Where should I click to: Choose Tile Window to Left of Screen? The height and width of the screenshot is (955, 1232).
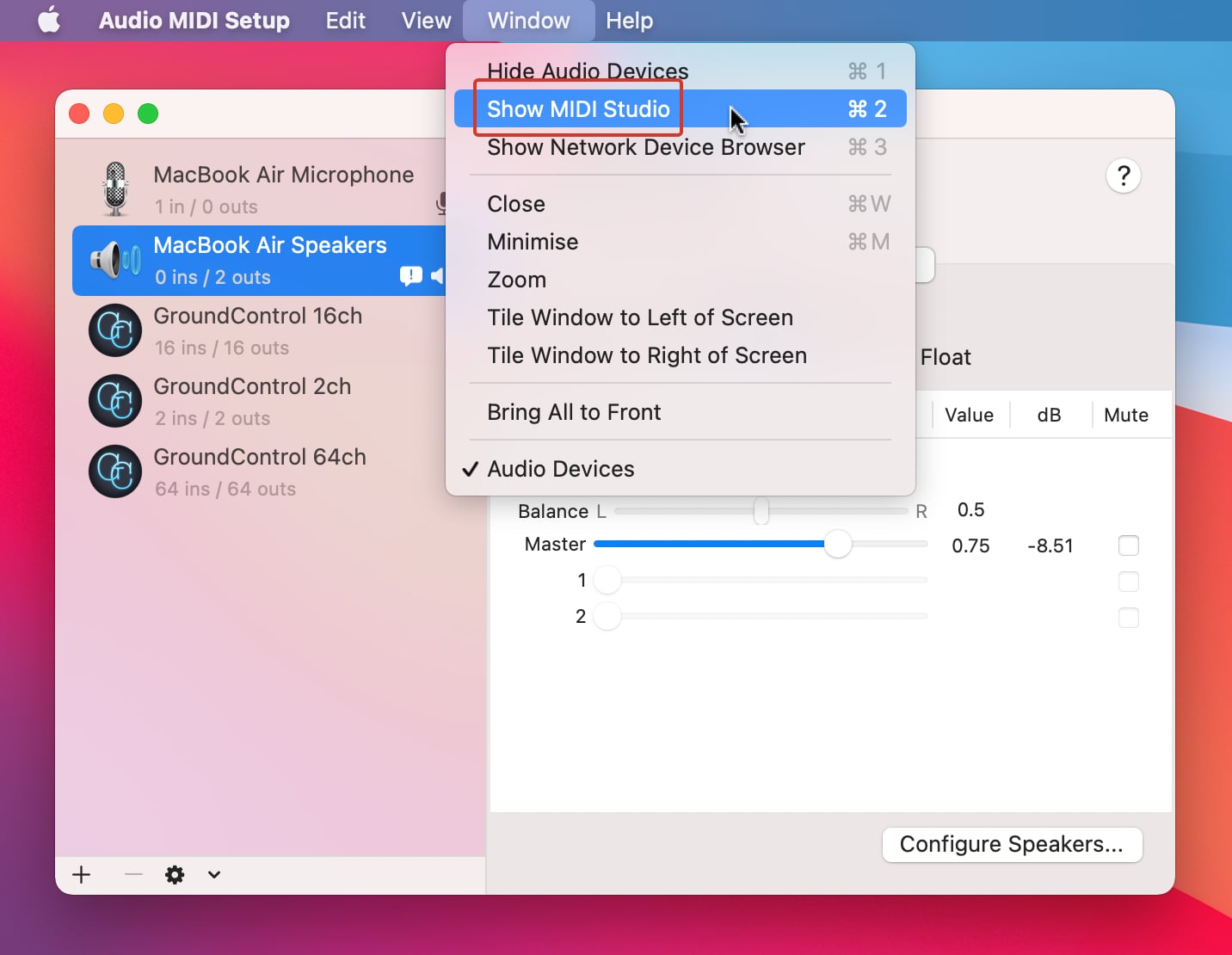tap(681, 317)
